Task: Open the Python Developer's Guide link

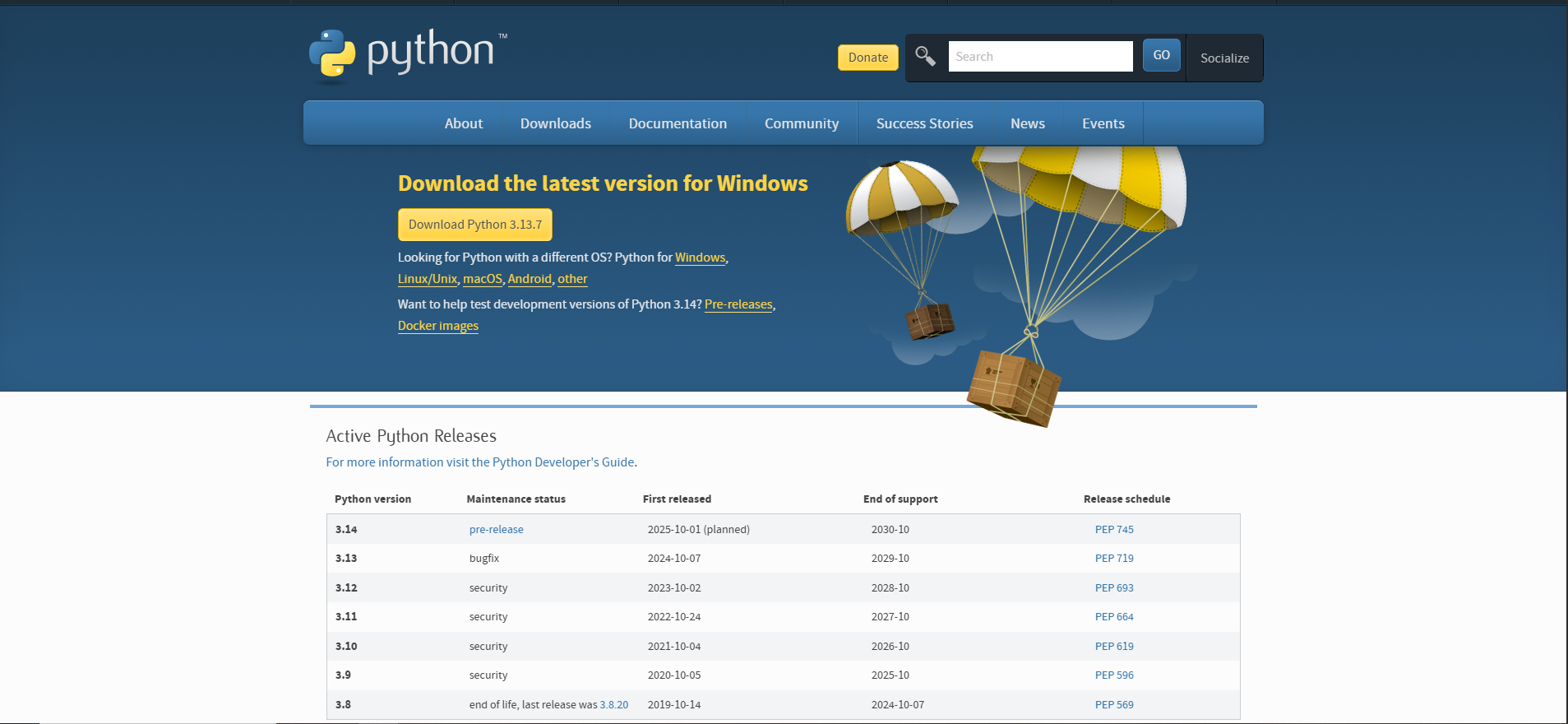Action: (x=480, y=462)
